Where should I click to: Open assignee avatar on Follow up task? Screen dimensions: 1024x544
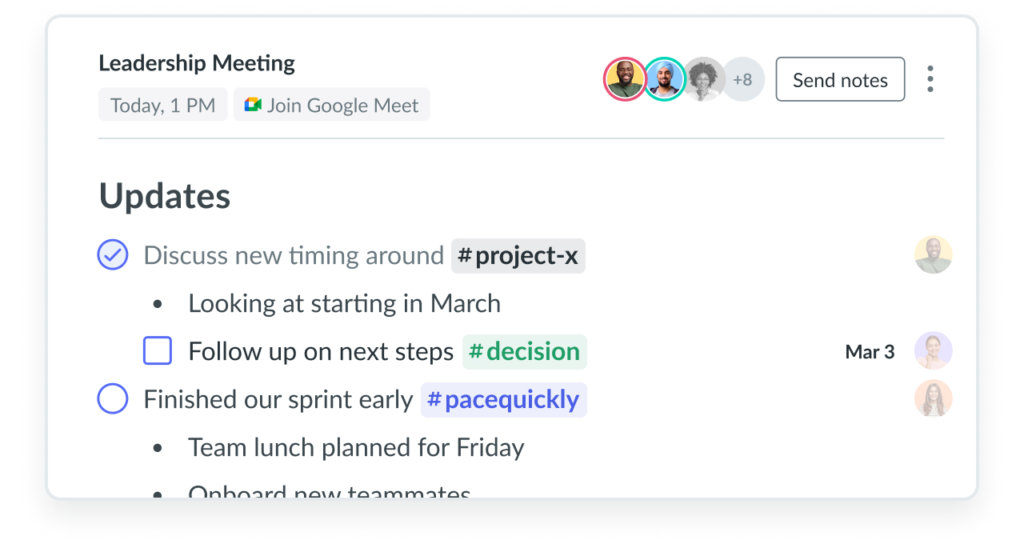pos(933,351)
